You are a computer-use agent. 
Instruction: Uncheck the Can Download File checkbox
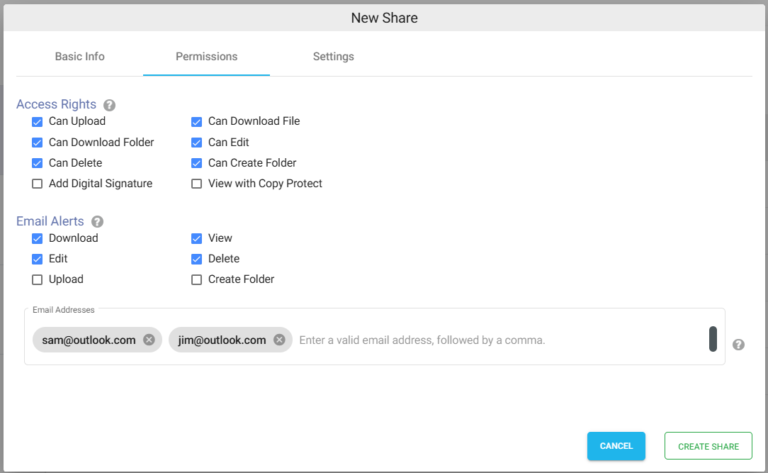[x=196, y=122]
